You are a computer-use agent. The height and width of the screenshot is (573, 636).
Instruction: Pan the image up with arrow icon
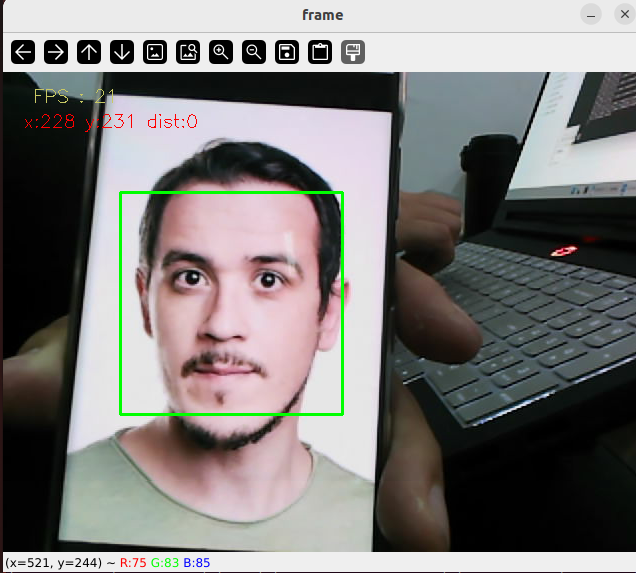89,52
